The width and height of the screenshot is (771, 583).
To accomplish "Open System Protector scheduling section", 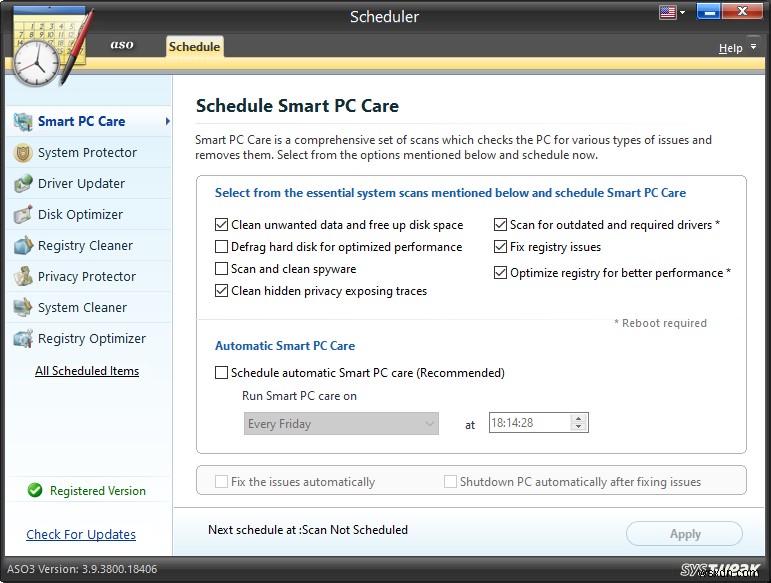I will pos(87,153).
